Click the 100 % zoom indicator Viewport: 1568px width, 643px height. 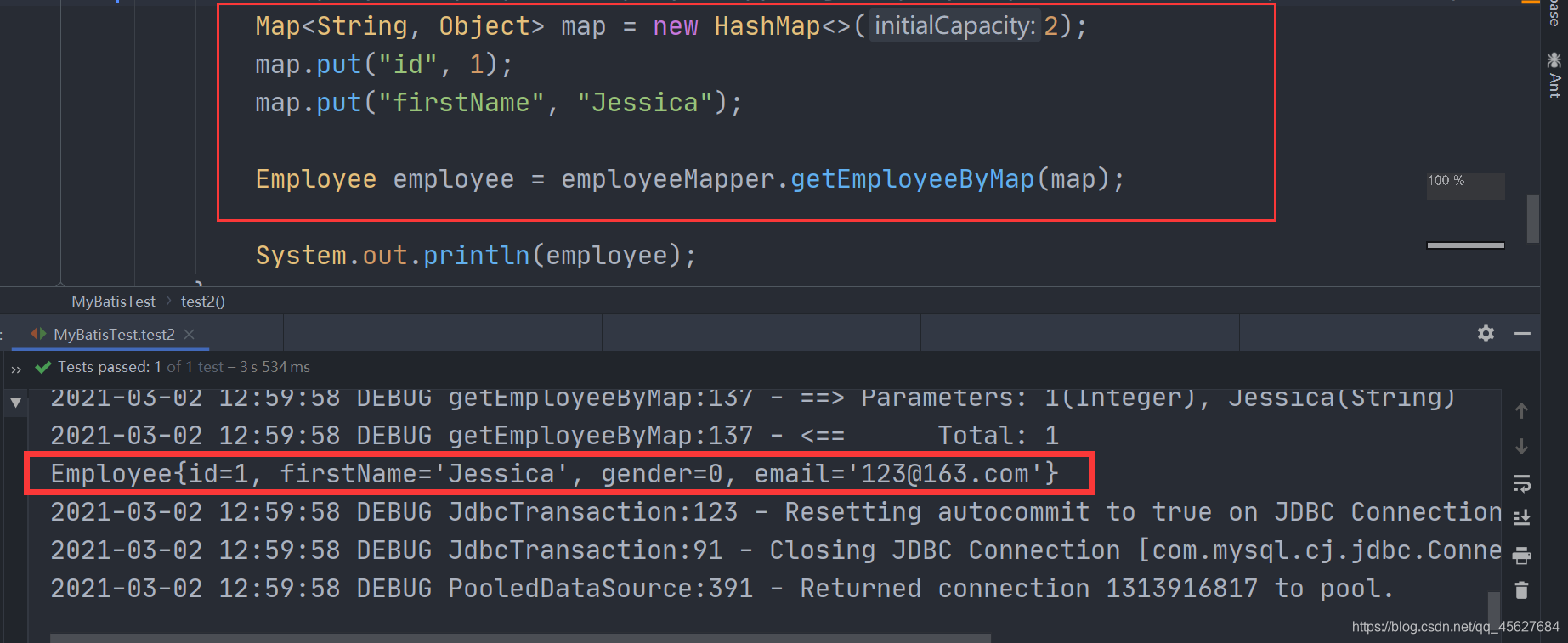click(1465, 186)
